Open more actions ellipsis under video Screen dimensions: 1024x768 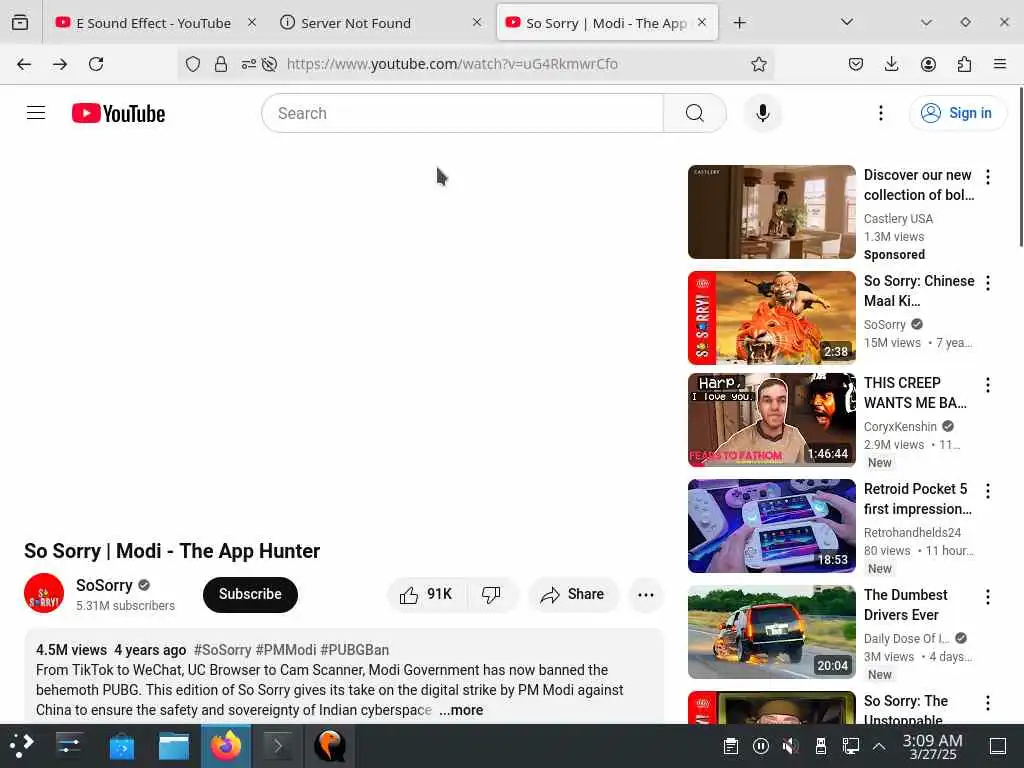(645, 594)
